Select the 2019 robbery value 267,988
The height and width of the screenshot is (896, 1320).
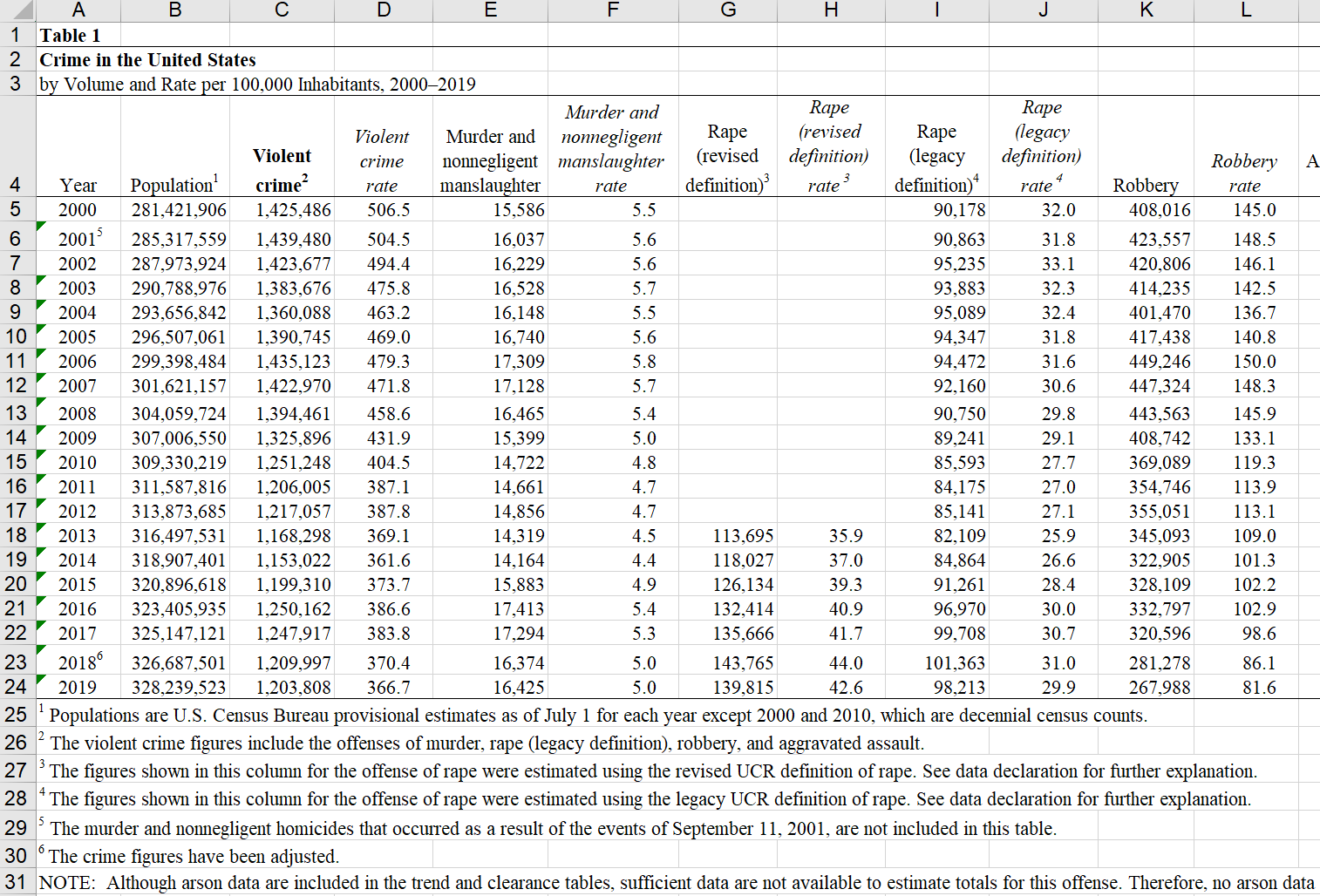coord(1160,688)
